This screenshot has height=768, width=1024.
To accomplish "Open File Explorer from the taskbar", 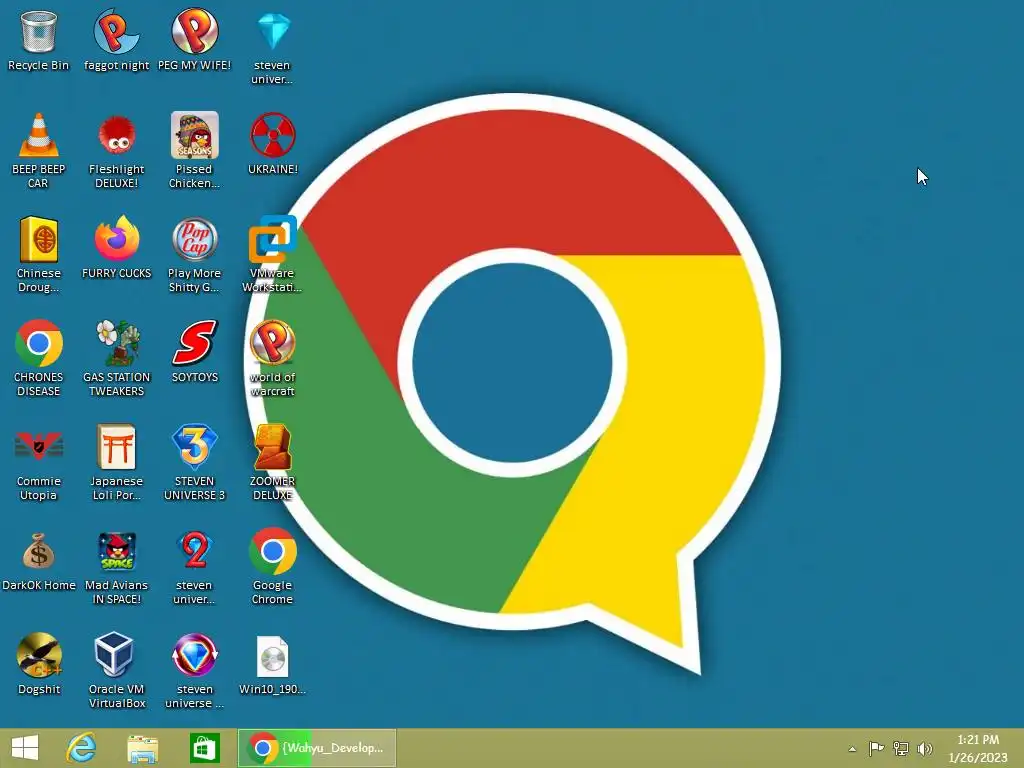I will 142,748.
